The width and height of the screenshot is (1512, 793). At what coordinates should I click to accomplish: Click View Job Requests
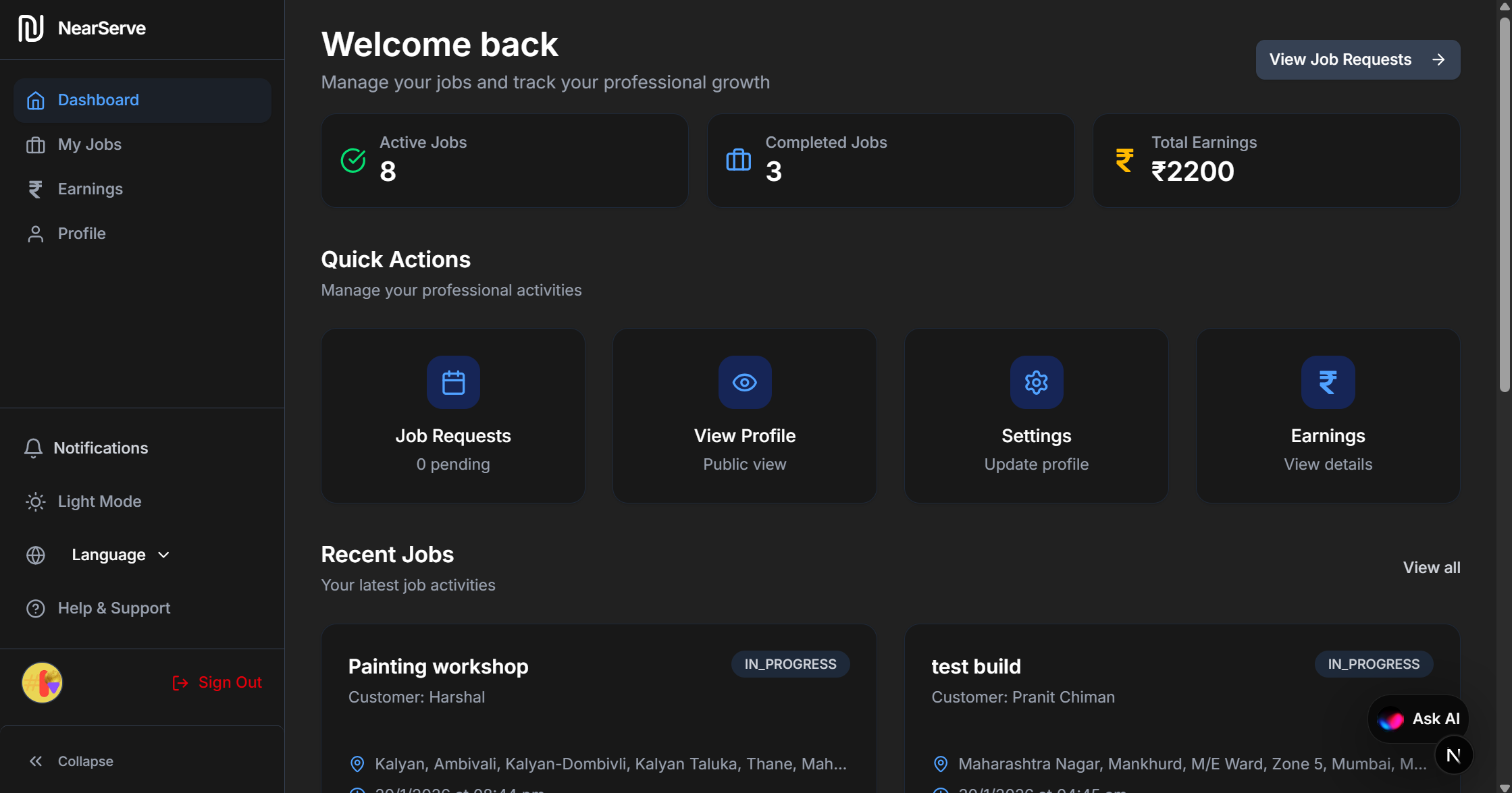(x=1357, y=59)
